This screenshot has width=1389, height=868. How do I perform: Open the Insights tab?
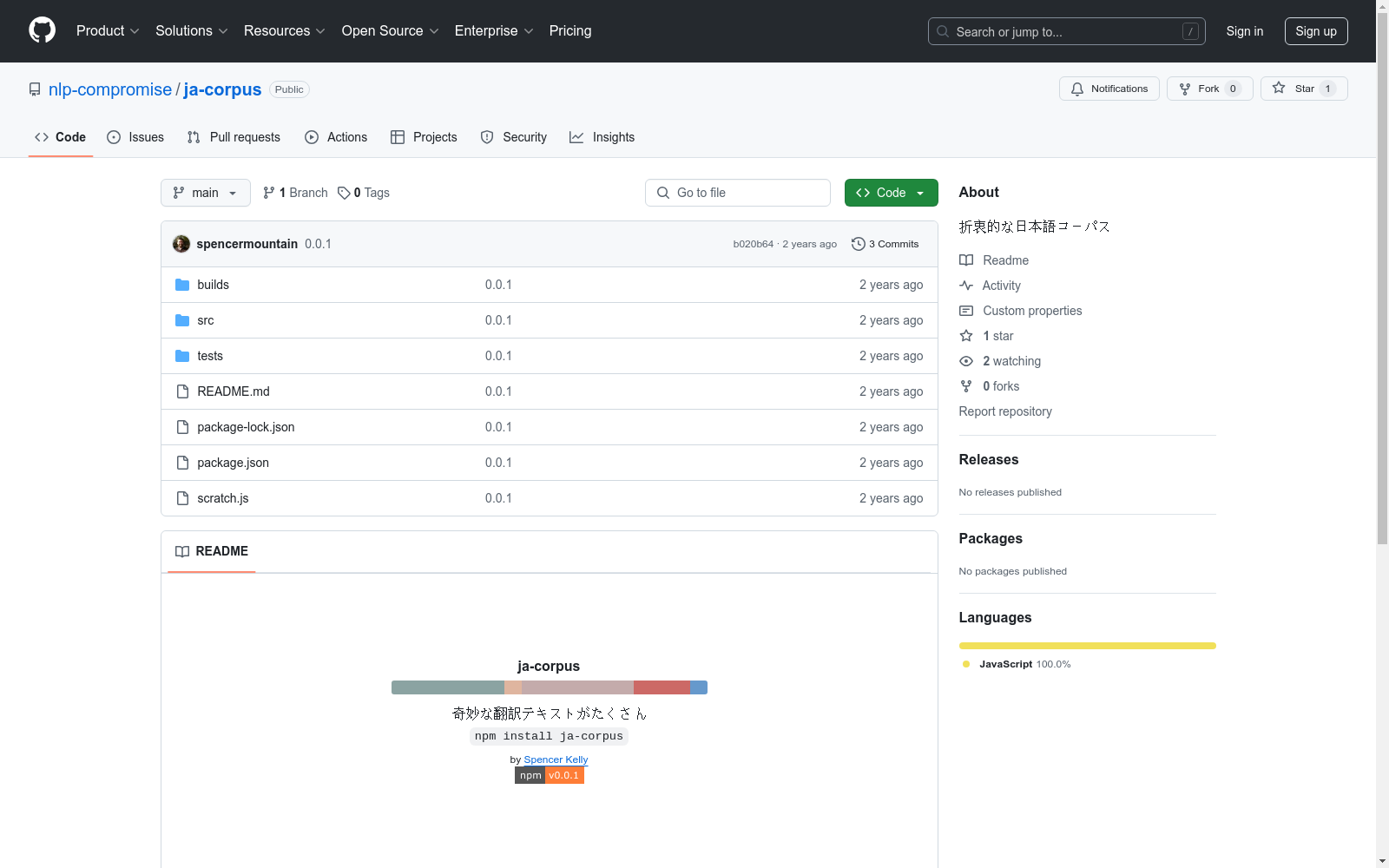tap(602, 137)
